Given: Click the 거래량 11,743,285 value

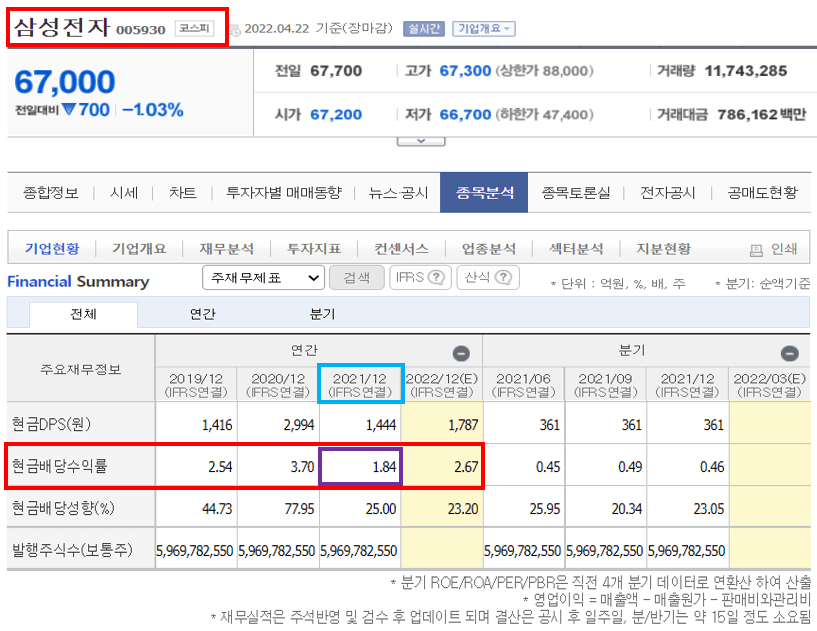Looking at the screenshot, I should point(746,71).
